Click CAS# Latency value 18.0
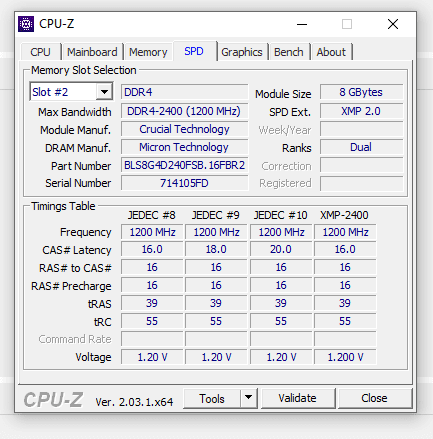This screenshot has height=439, width=433. click(x=216, y=249)
